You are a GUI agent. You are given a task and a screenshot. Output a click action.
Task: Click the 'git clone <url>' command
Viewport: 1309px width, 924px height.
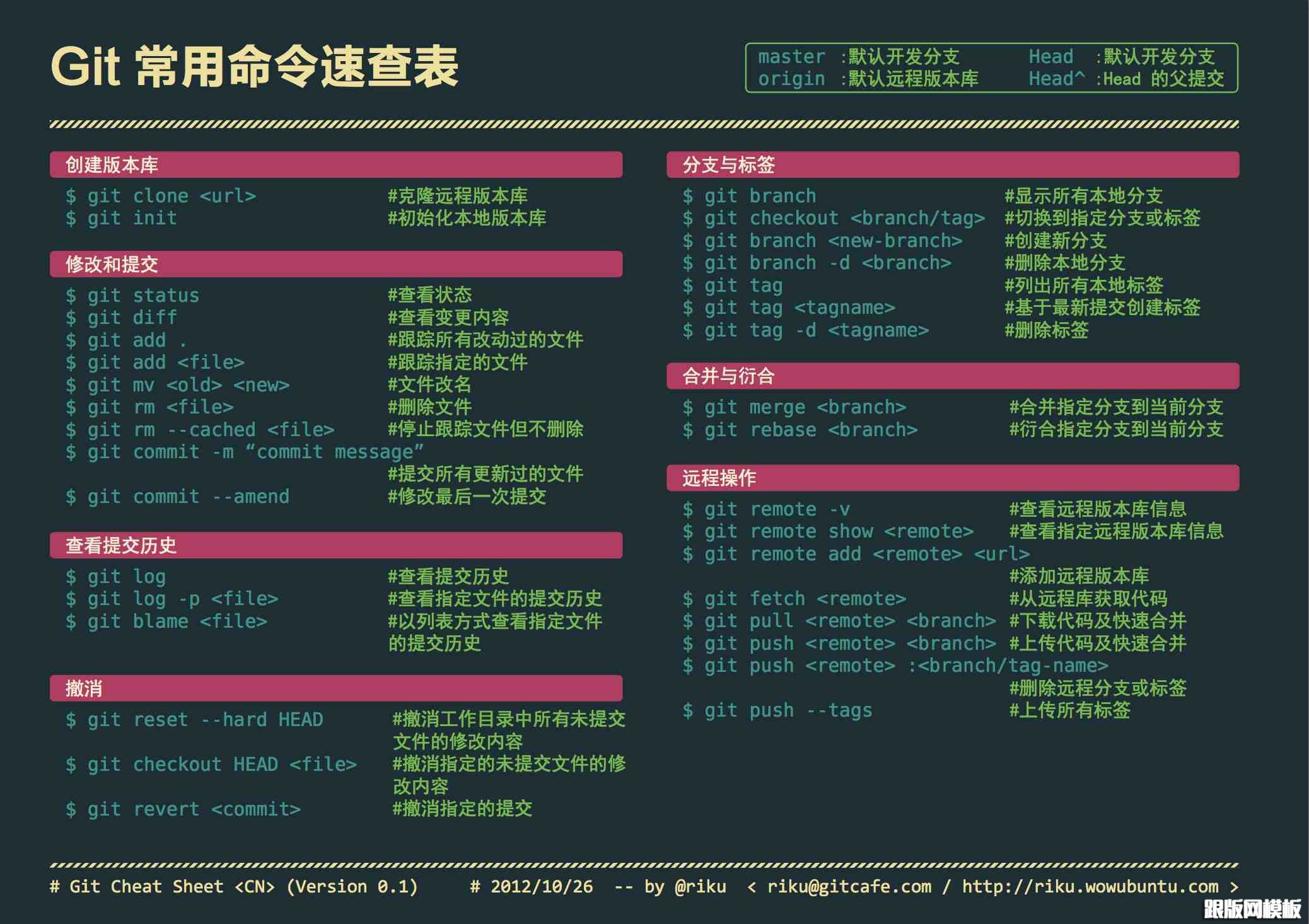[x=161, y=196]
